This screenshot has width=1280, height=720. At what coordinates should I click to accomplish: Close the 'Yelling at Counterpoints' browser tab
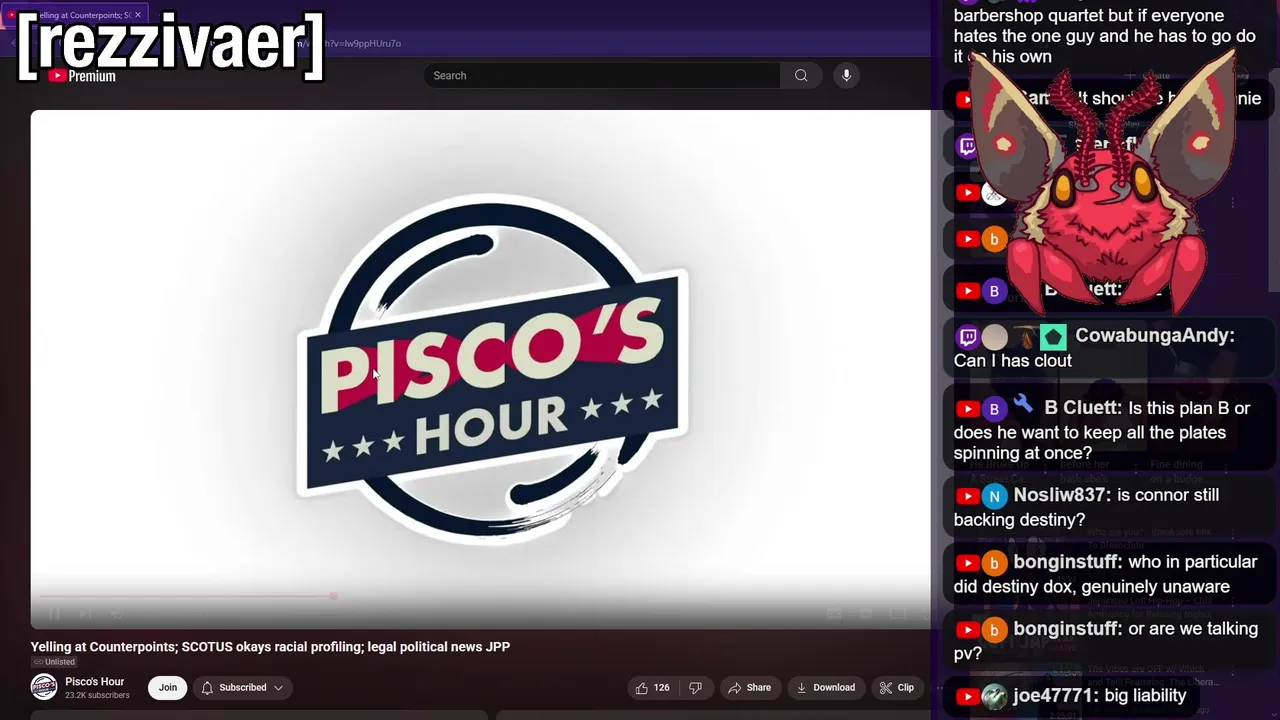(x=139, y=15)
